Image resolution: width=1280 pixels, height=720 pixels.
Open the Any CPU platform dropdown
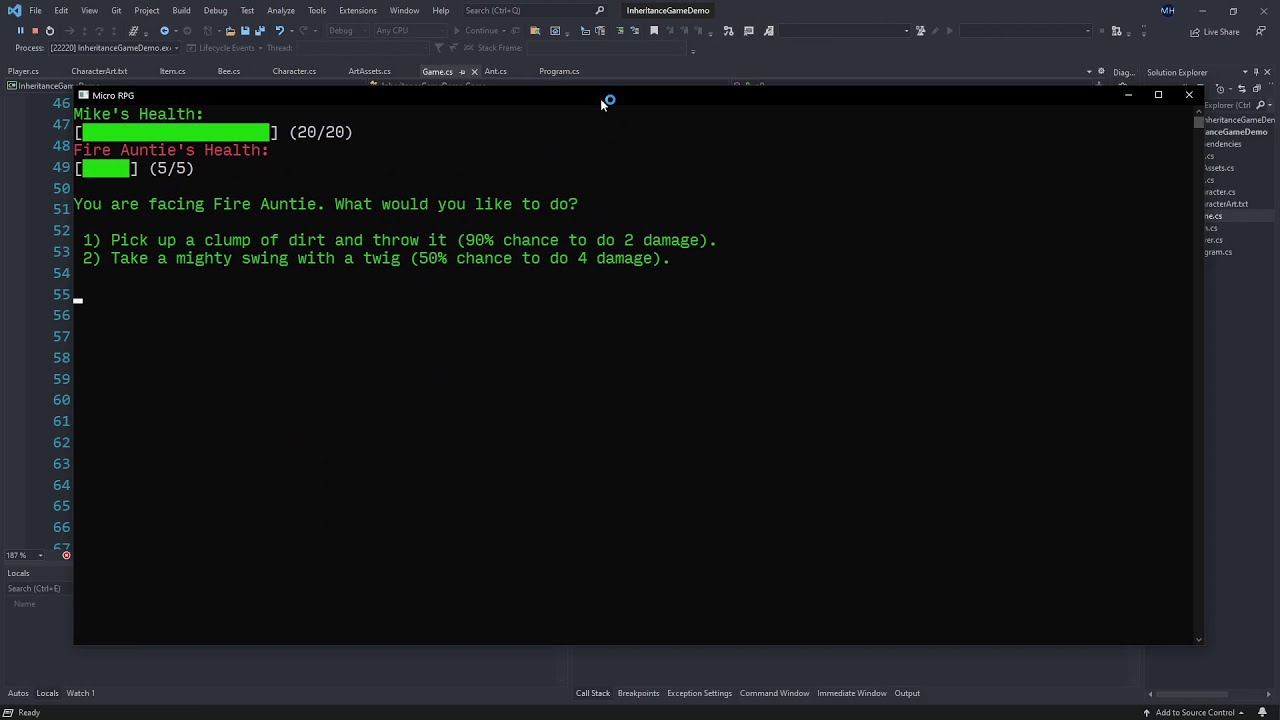409,31
